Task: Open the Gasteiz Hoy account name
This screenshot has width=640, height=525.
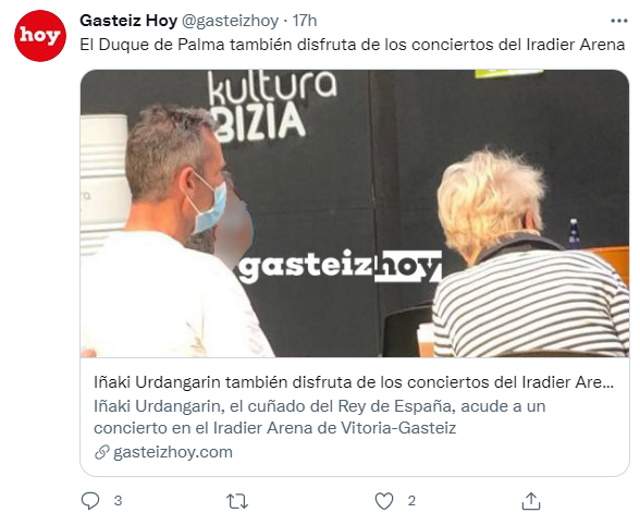Action: tap(129, 20)
